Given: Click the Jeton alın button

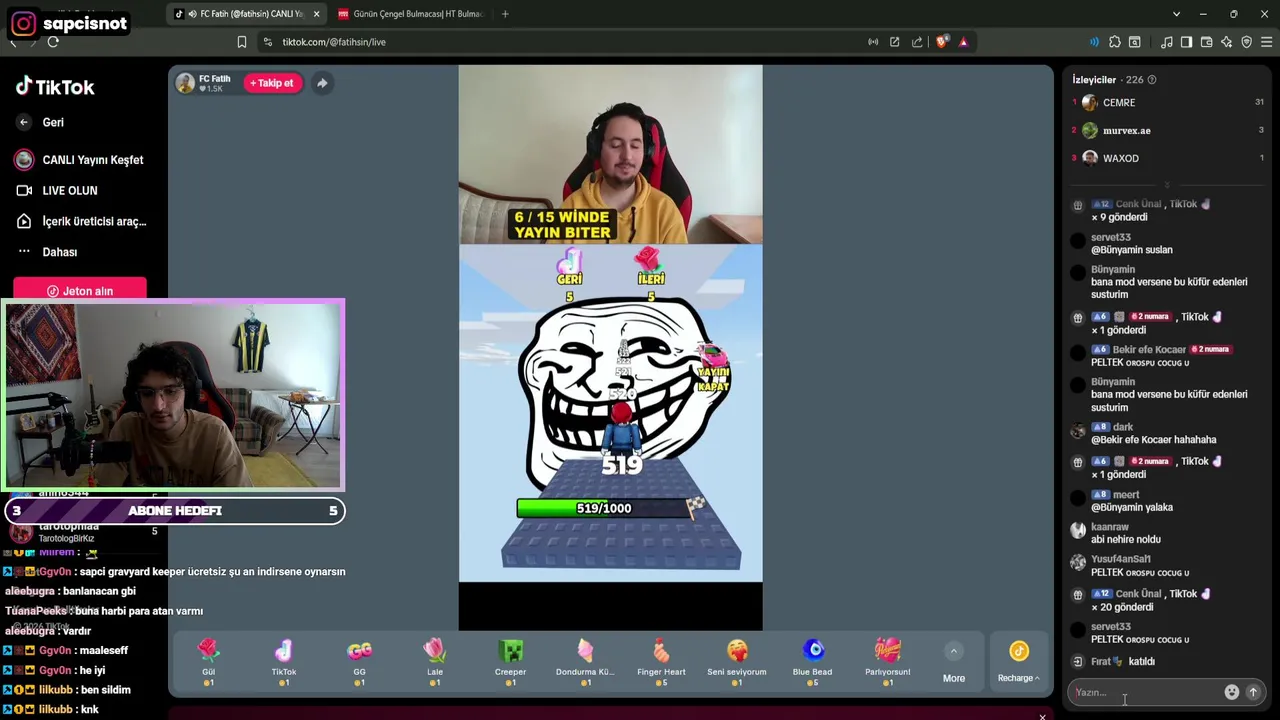Looking at the screenshot, I should point(80,291).
